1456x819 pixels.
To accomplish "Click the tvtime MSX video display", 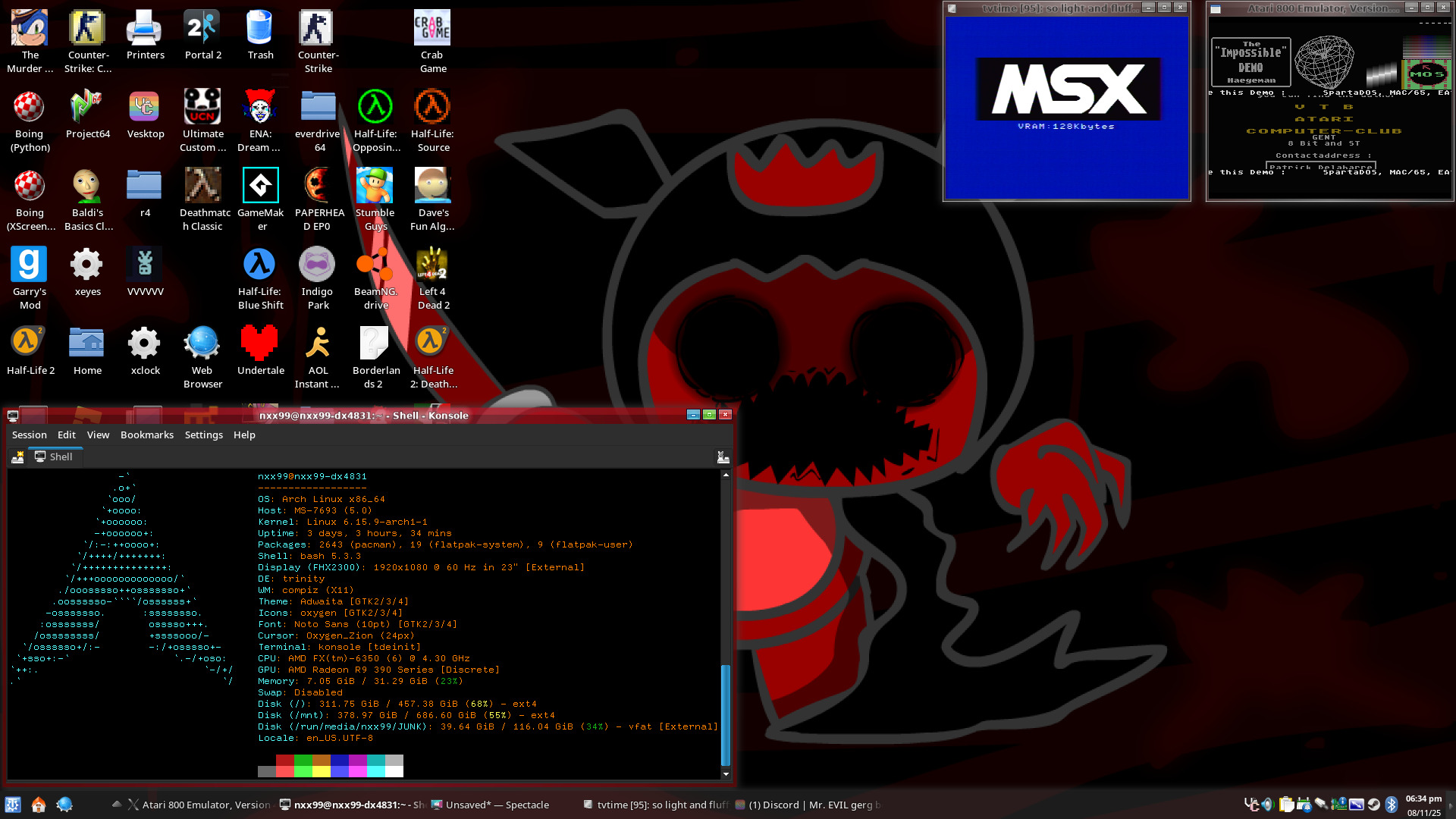I will [x=1067, y=106].
